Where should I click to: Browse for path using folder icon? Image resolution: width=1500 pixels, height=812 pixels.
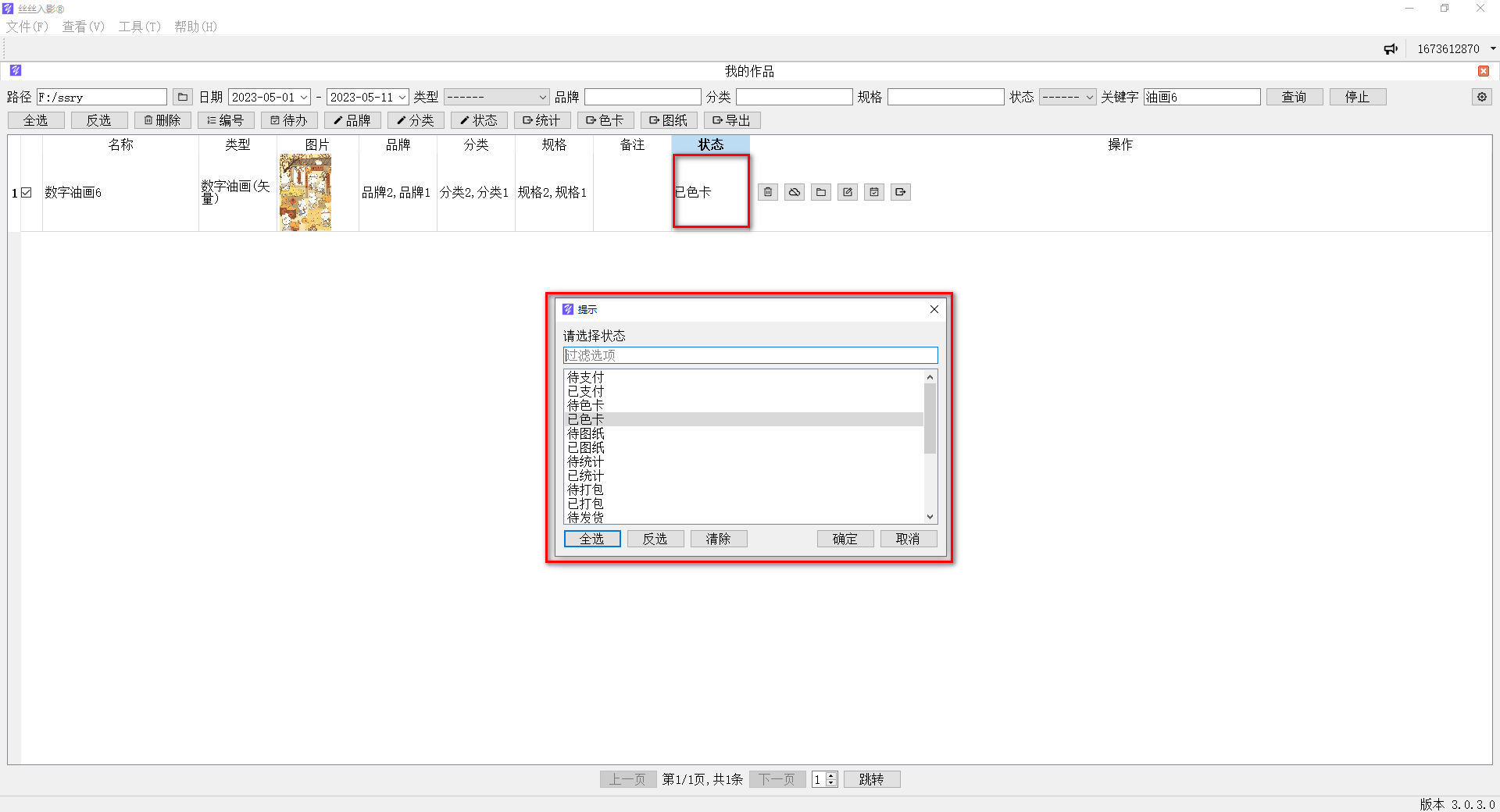pyautogui.click(x=183, y=97)
